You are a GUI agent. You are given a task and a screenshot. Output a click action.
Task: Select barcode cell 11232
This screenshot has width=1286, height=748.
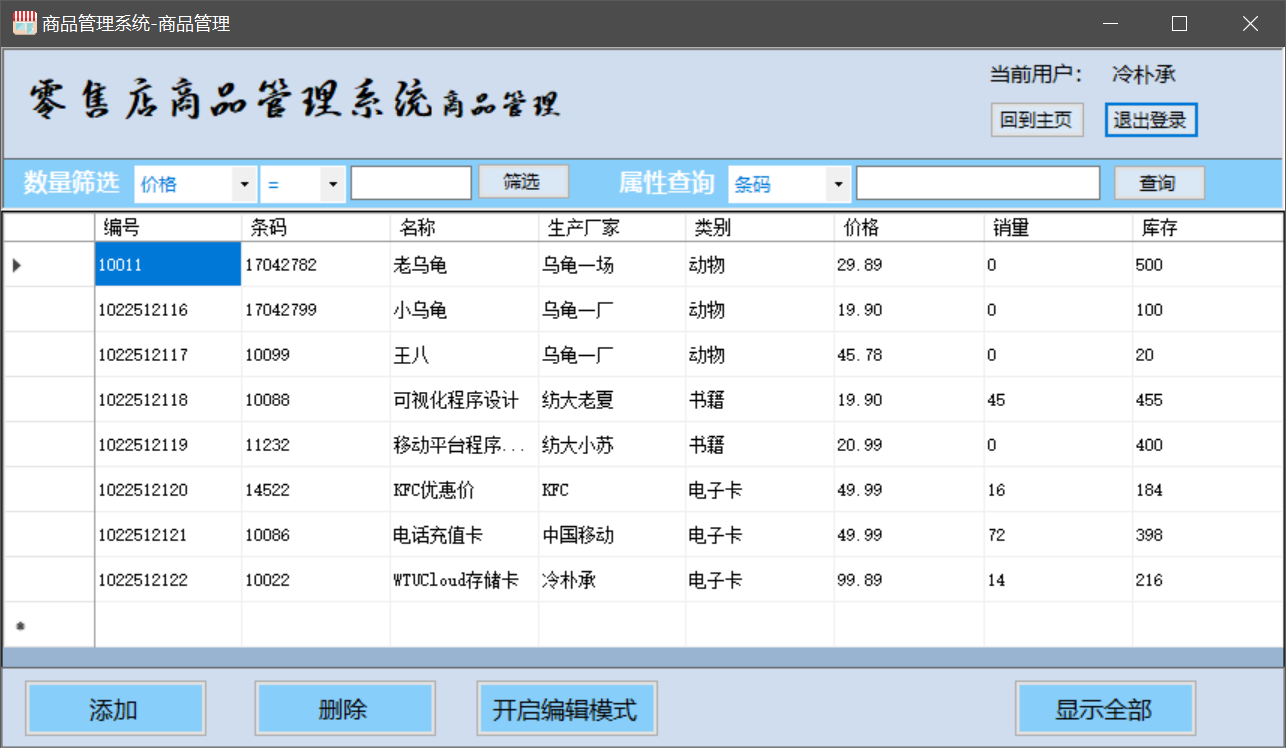tap(316, 445)
